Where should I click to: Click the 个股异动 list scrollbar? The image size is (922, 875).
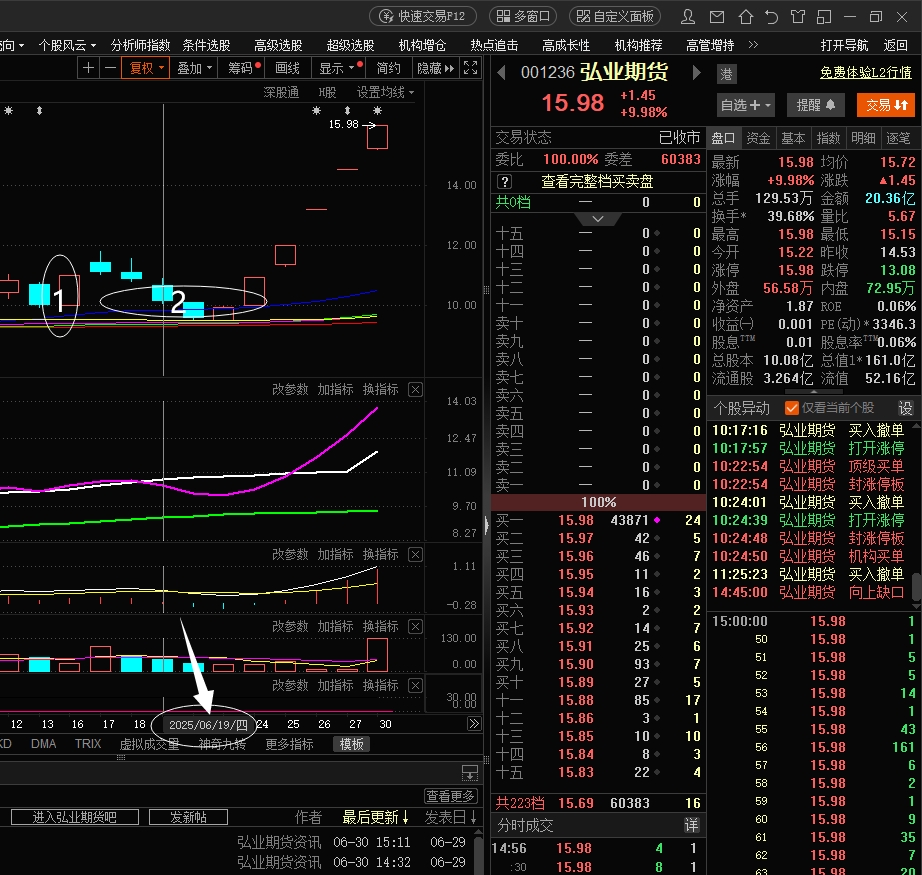pos(916,587)
